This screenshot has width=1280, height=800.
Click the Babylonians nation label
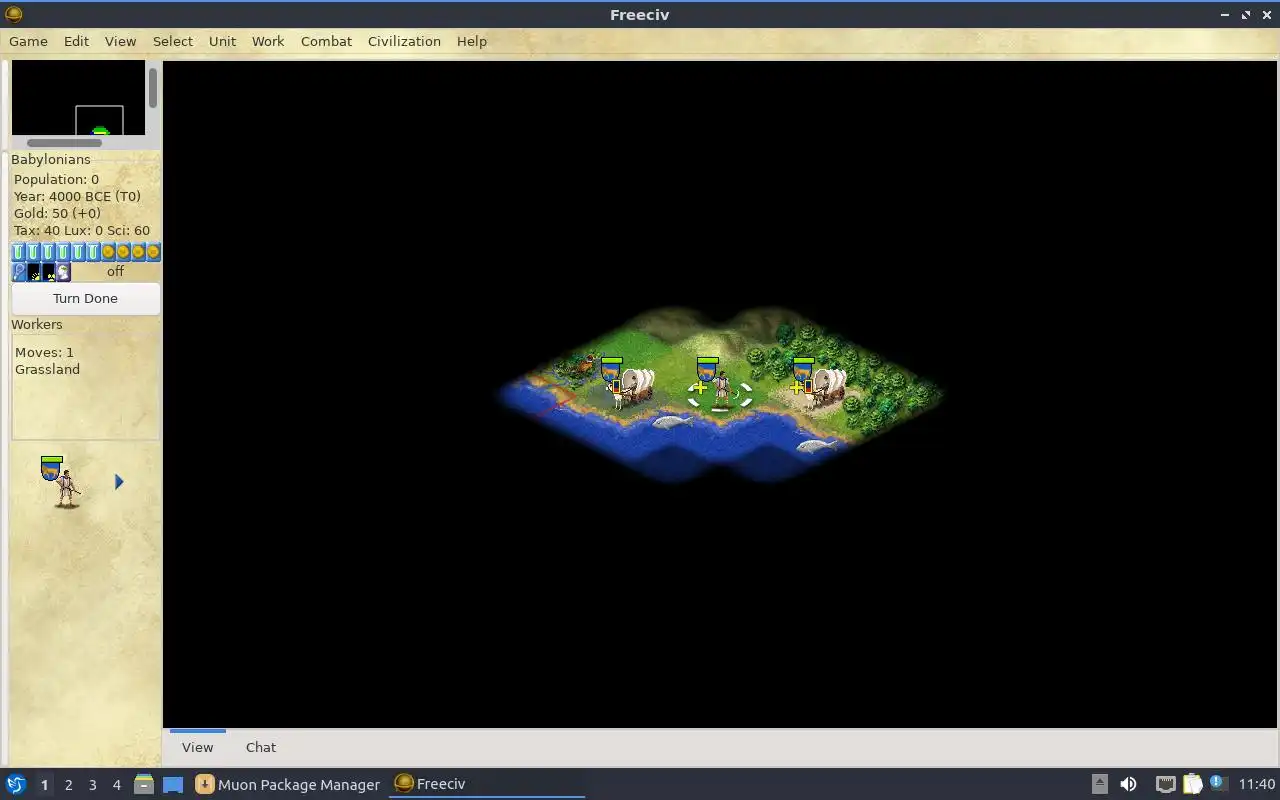click(x=51, y=159)
